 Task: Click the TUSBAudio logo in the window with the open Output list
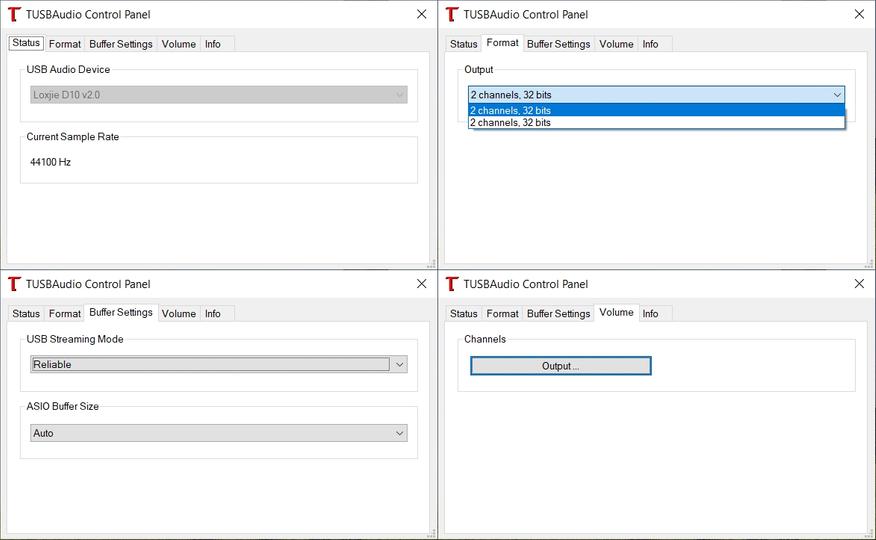pyautogui.click(x=452, y=14)
